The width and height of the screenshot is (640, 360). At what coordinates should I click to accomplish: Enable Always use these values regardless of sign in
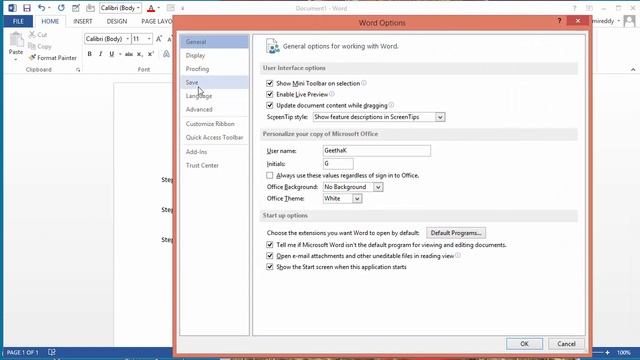pyautogui.click(x=270, y=176)
